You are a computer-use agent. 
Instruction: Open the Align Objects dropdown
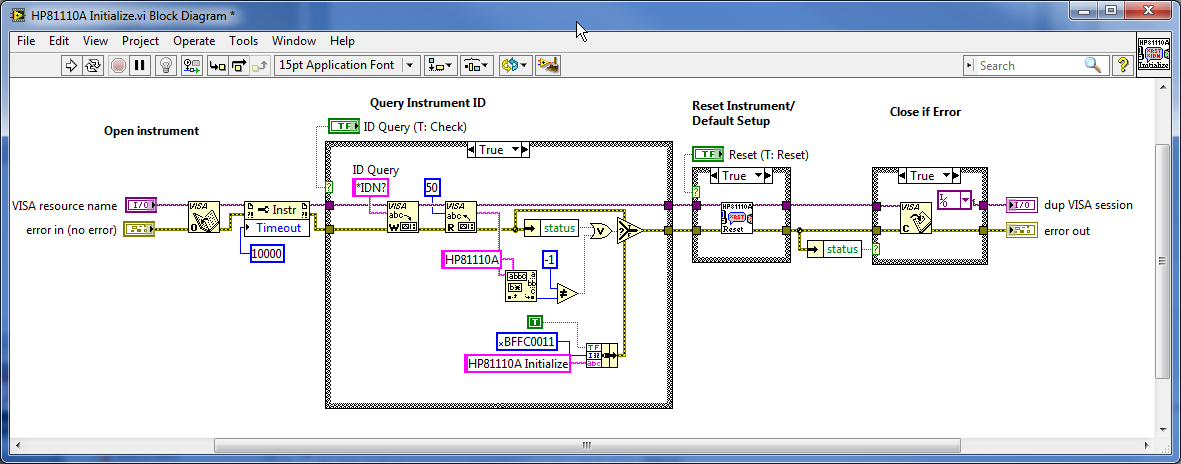pos(440,66)
